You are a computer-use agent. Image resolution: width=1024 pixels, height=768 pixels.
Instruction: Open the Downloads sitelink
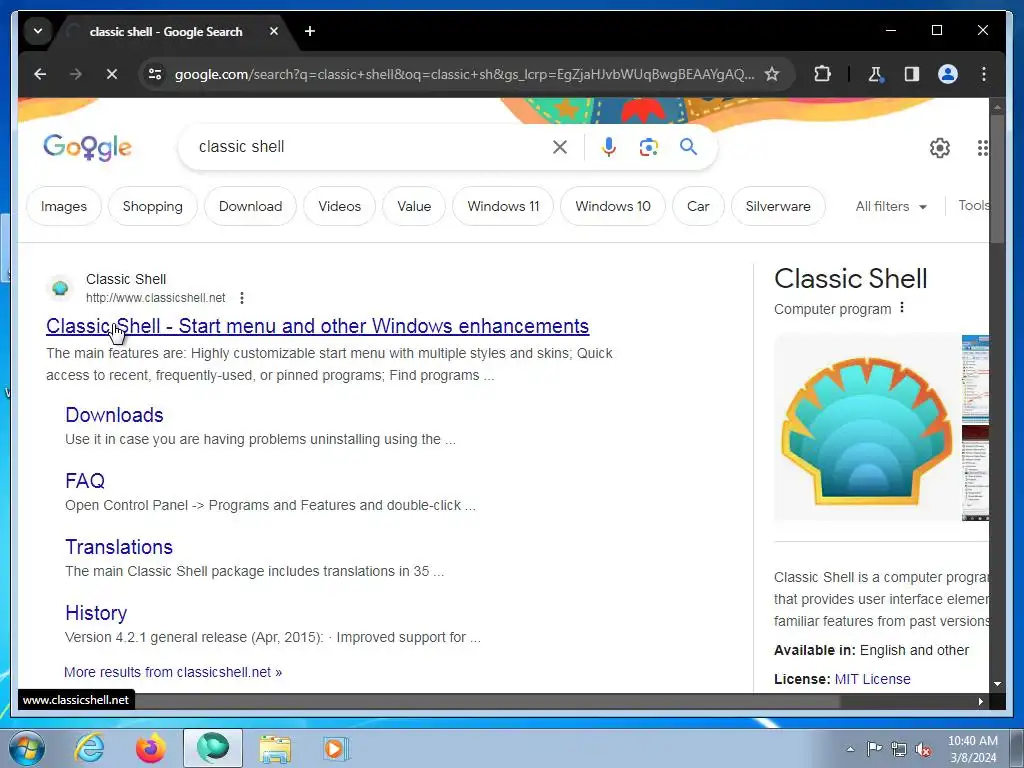[x=114, y=415]
